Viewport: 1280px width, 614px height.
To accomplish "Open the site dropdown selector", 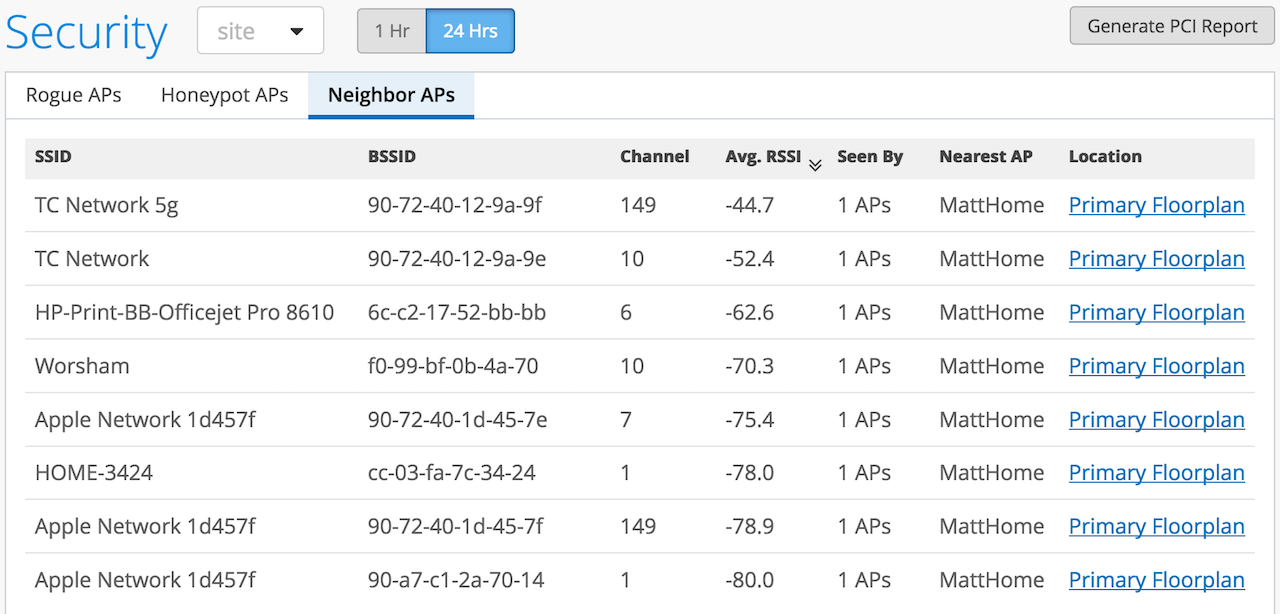I will tap(260, 31).
